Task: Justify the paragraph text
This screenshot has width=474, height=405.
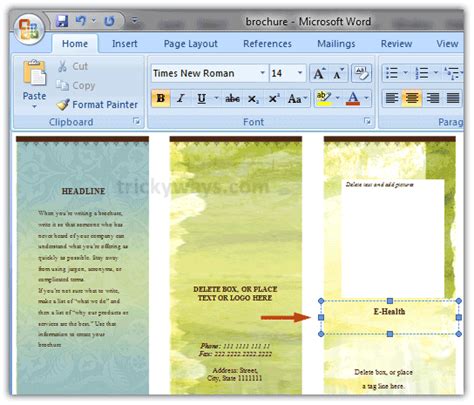Action: (453, 98)
